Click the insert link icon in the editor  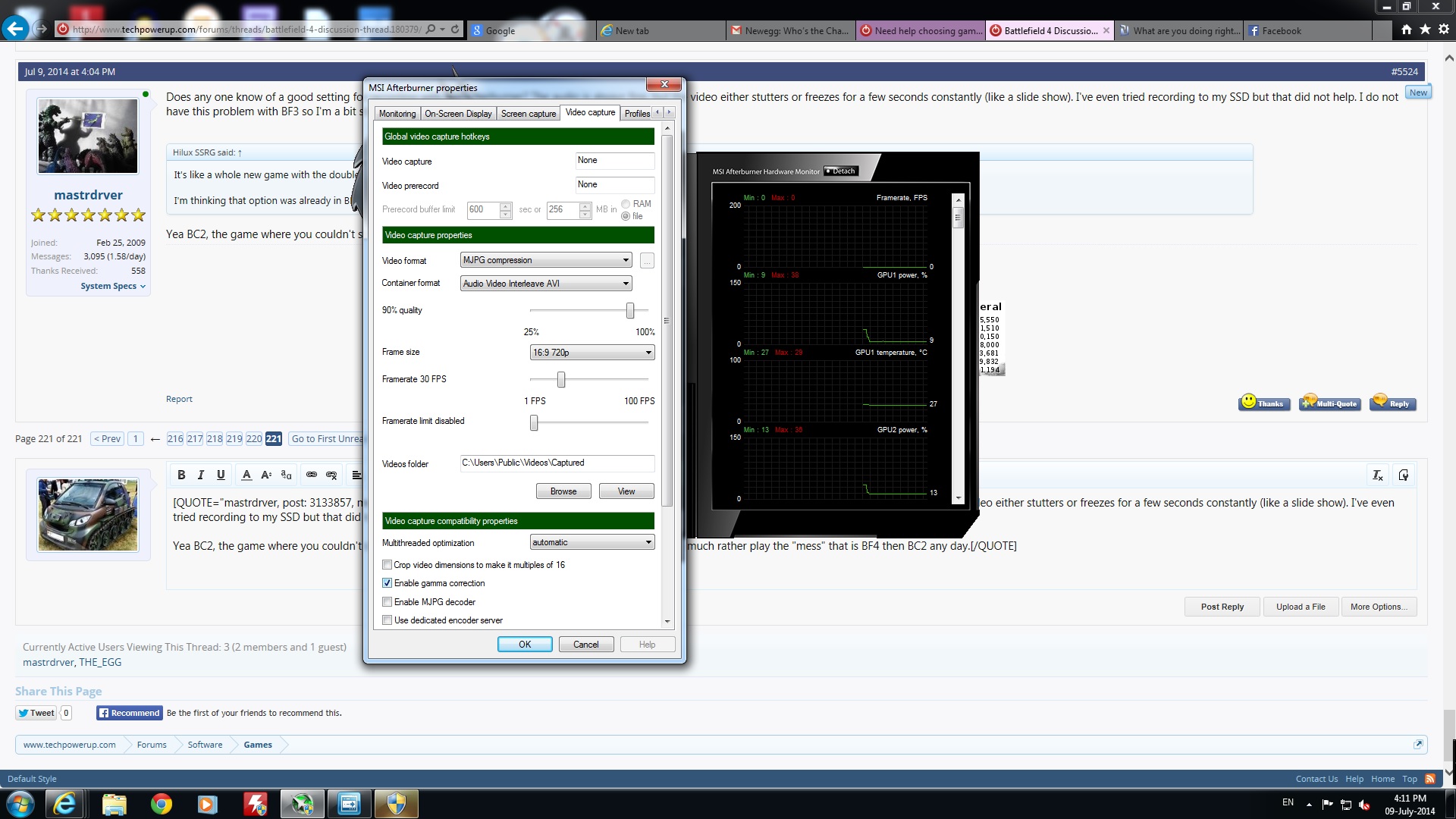point(312,475)
